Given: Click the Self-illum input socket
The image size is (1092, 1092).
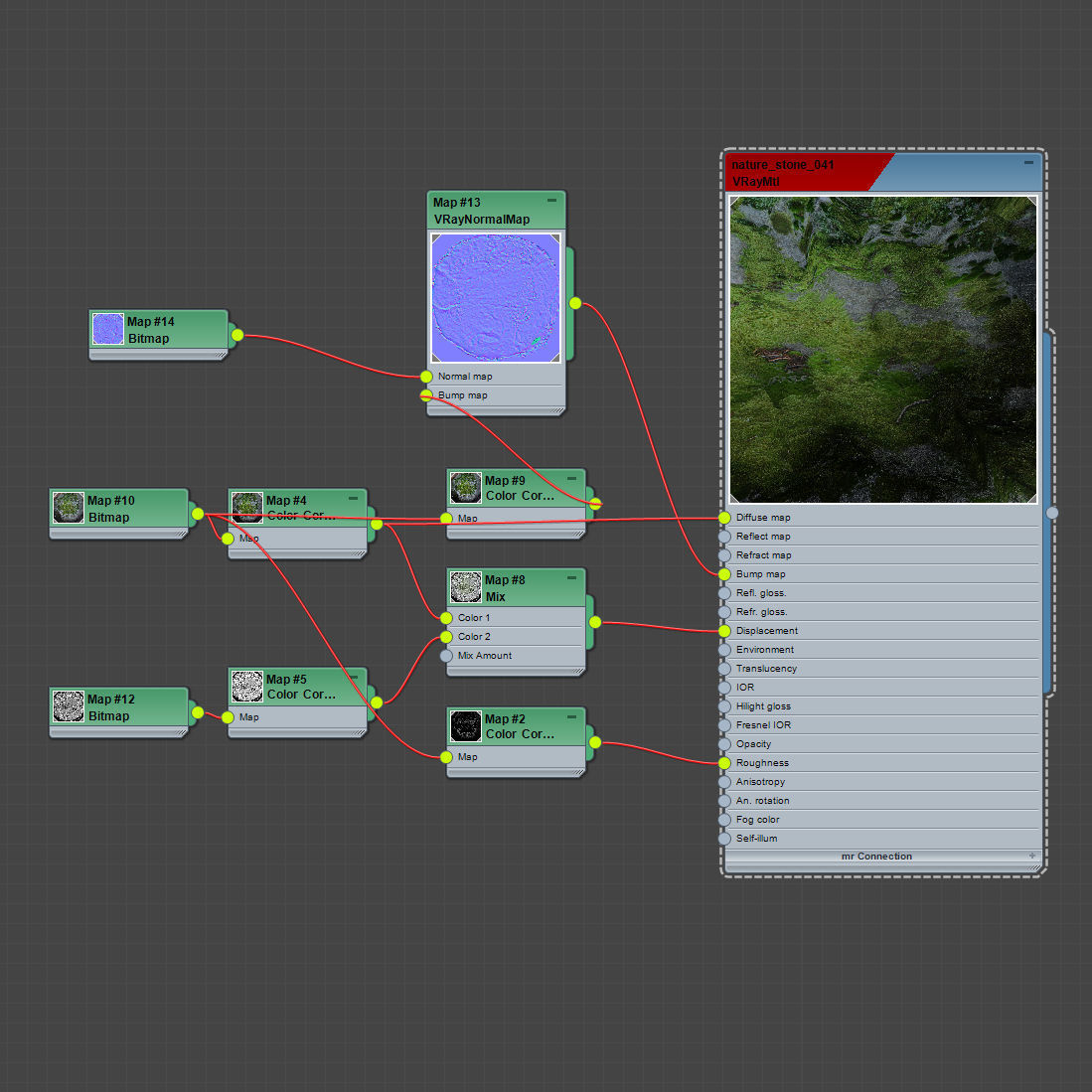Looking at the screenshot, I should coord(725,839).
